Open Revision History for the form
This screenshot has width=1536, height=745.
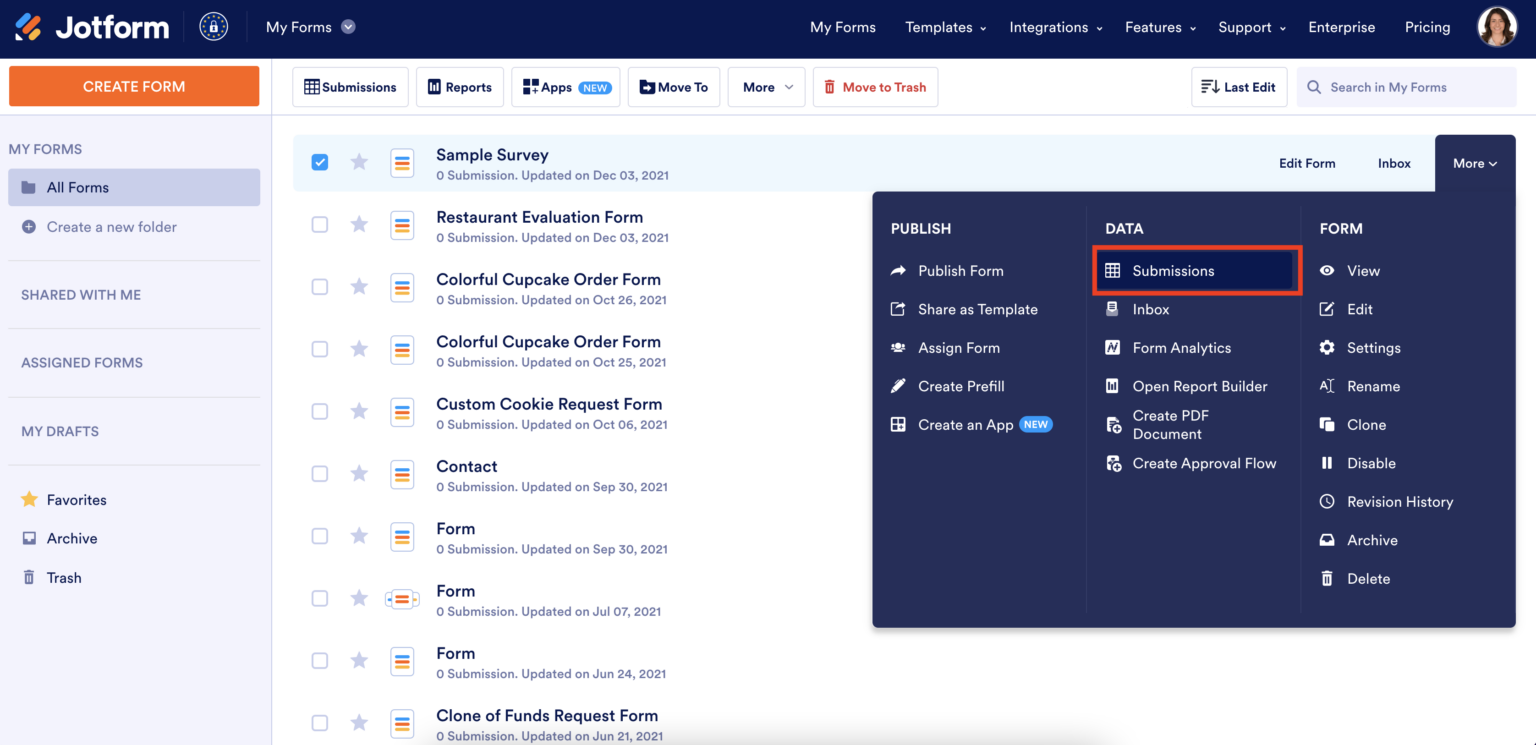[x=1398, y=501]
